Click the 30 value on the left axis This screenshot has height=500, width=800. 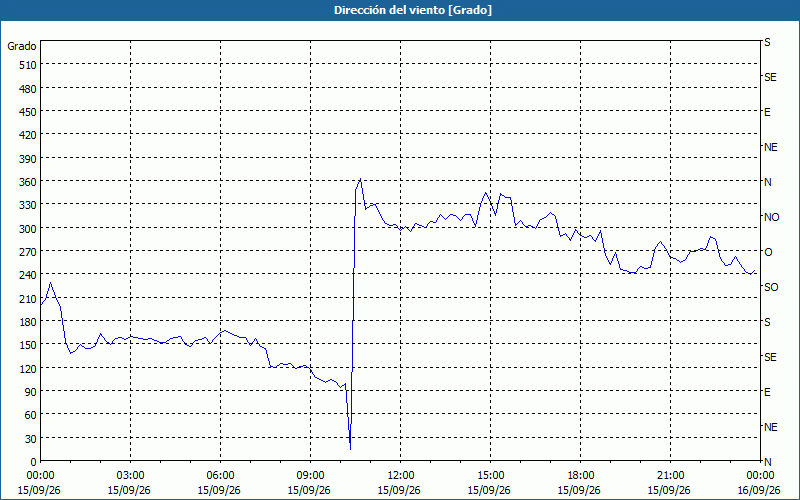[30, 439]
